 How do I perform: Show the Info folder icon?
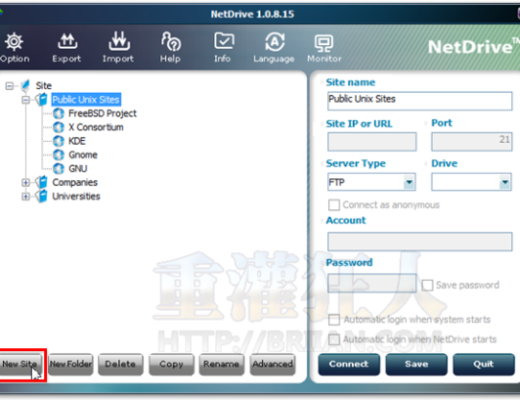point(224,41)
